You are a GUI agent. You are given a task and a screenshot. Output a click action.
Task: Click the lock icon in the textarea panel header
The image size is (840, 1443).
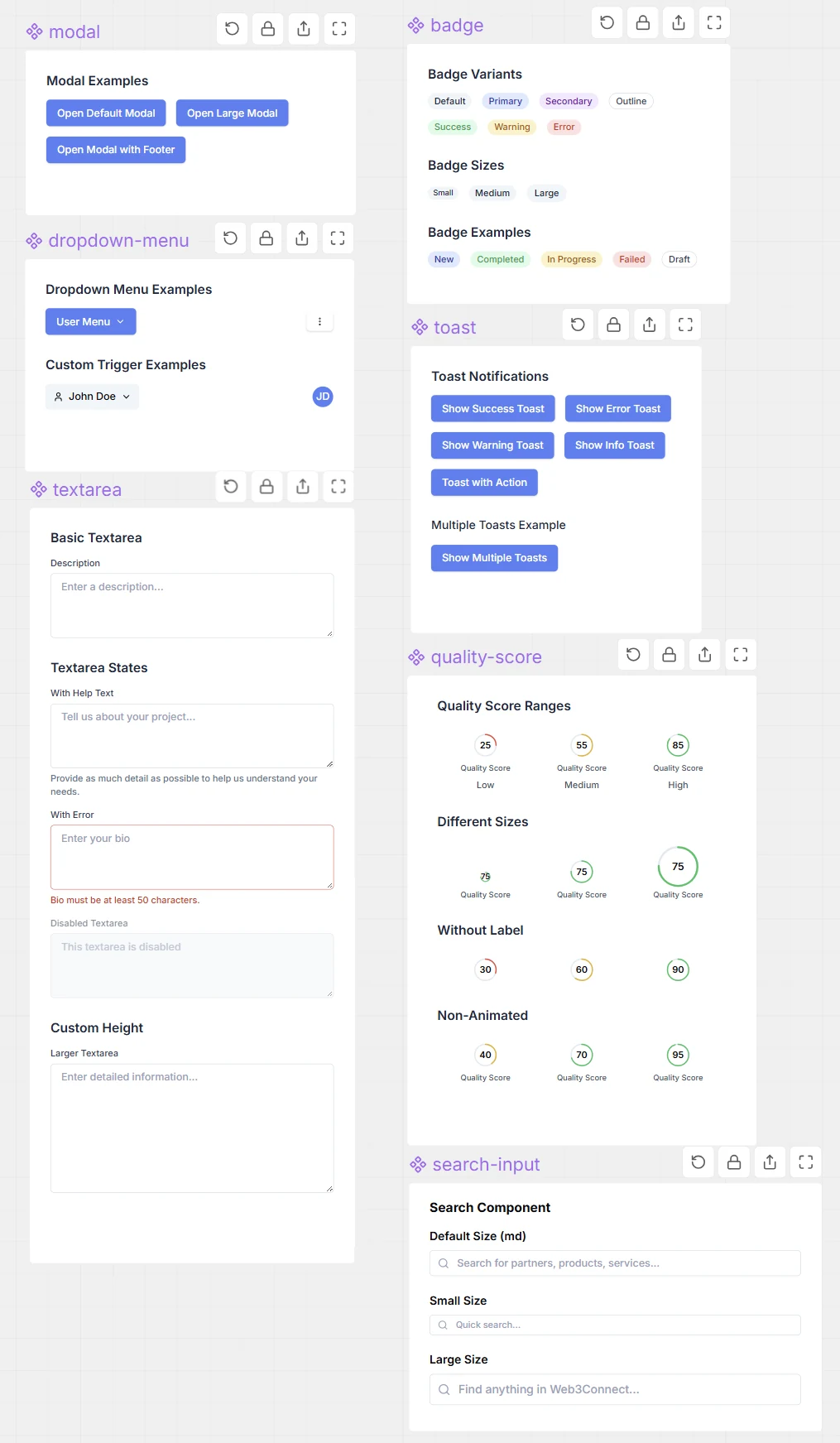click(267, 487)
